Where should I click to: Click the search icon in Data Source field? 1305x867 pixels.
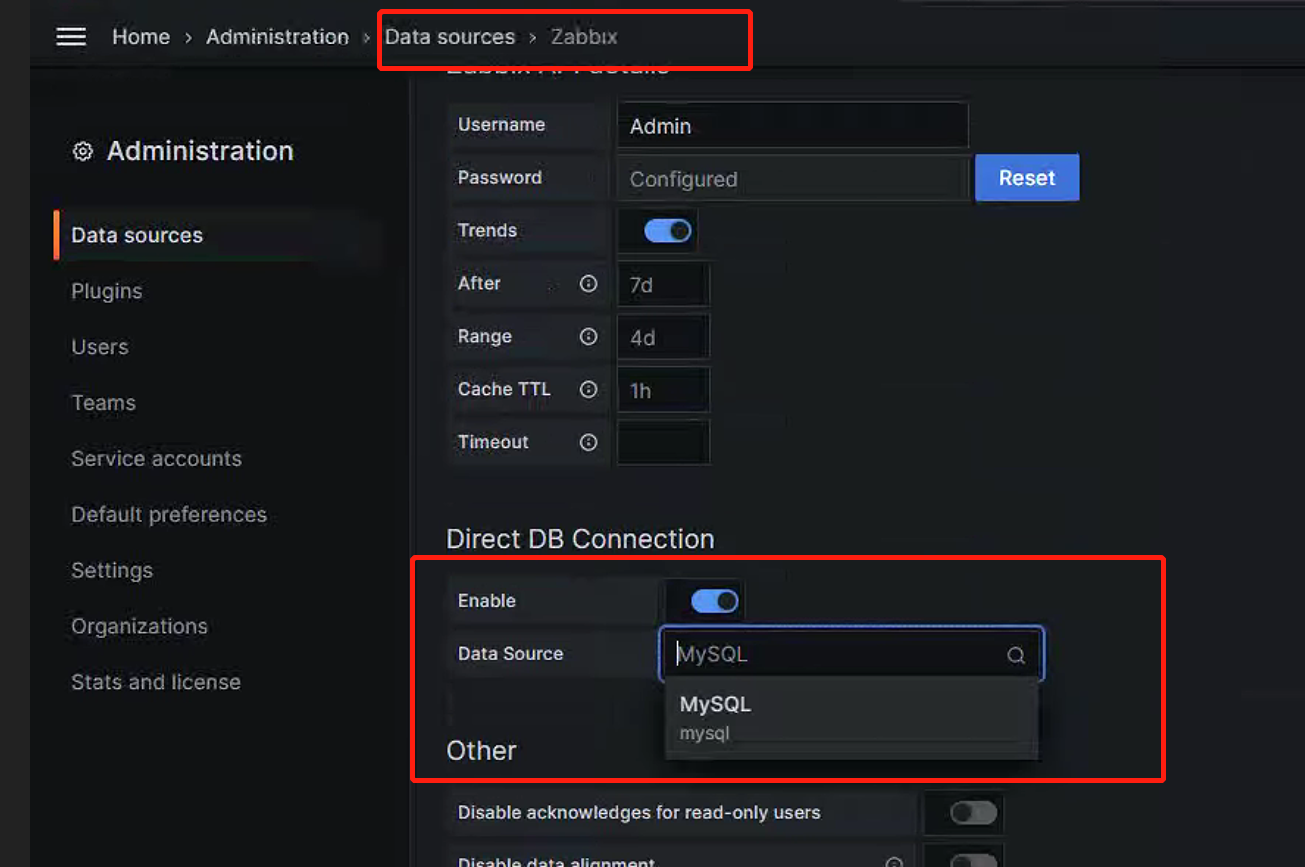1015,655
